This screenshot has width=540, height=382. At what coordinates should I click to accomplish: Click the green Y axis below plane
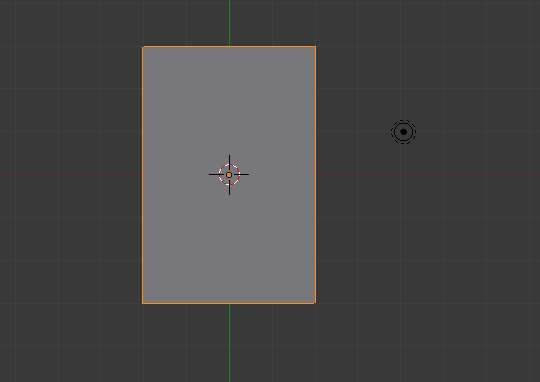click(229, 343)
